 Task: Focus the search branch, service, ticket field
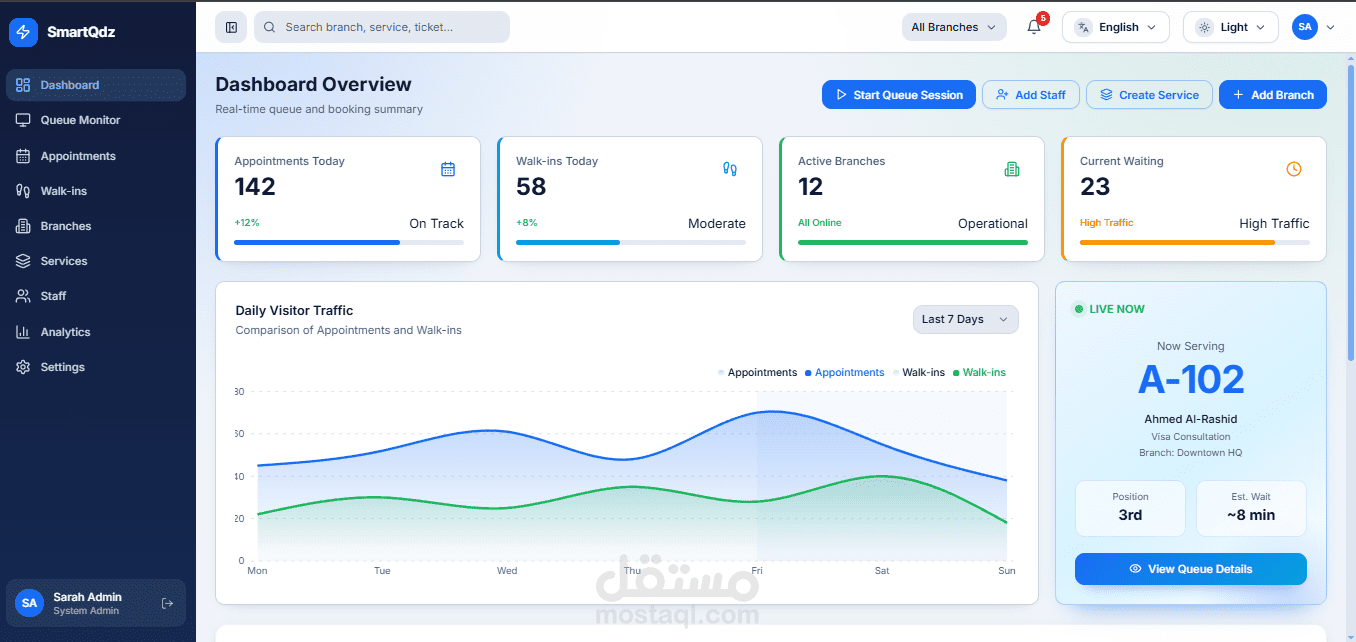(x=382, y=27)
